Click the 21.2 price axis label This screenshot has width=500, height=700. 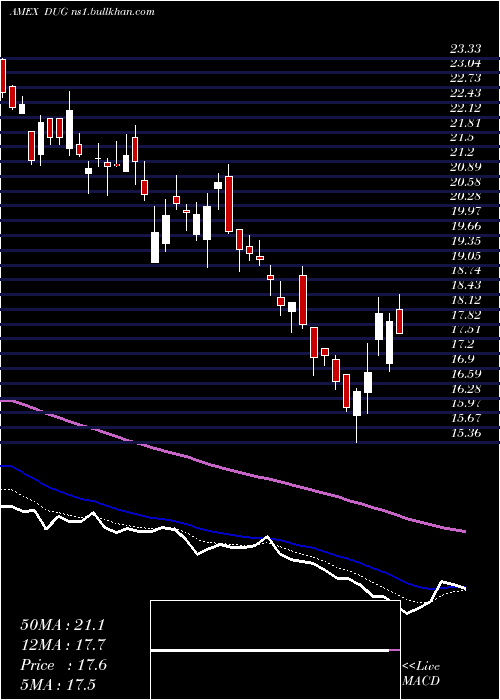point(462,152)
